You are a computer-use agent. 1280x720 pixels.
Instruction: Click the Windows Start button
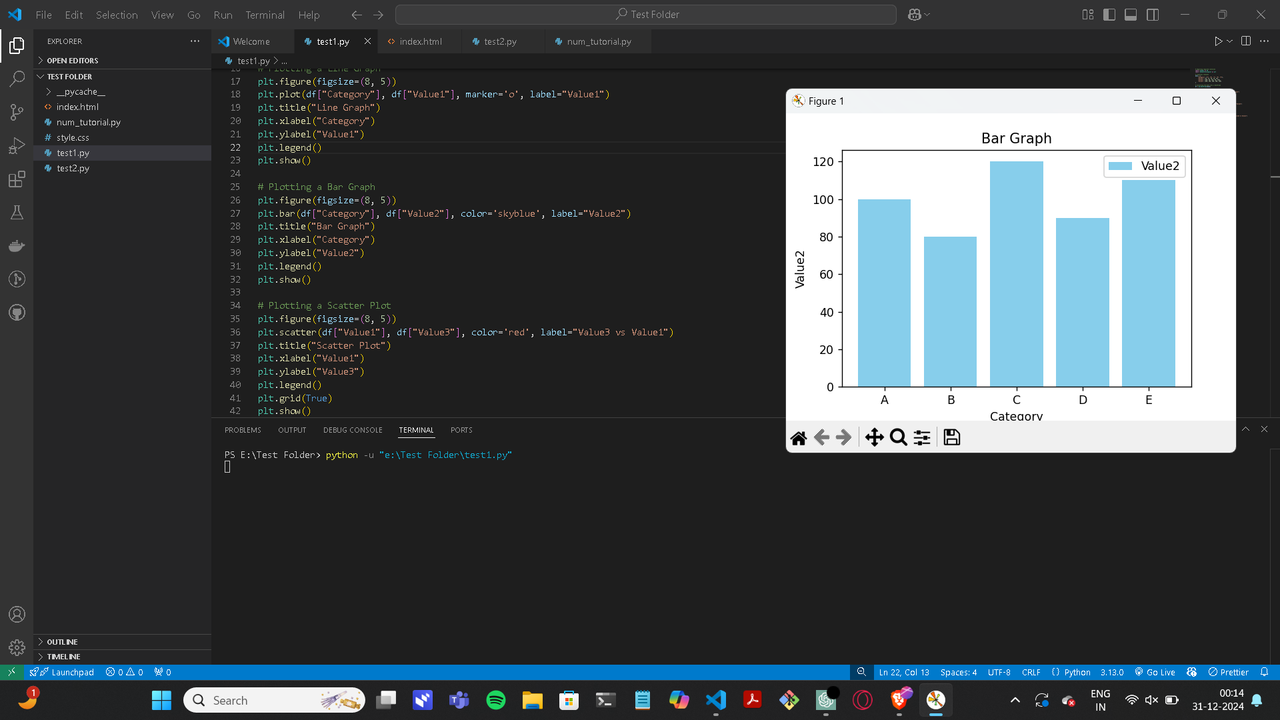tap(161, 700)
